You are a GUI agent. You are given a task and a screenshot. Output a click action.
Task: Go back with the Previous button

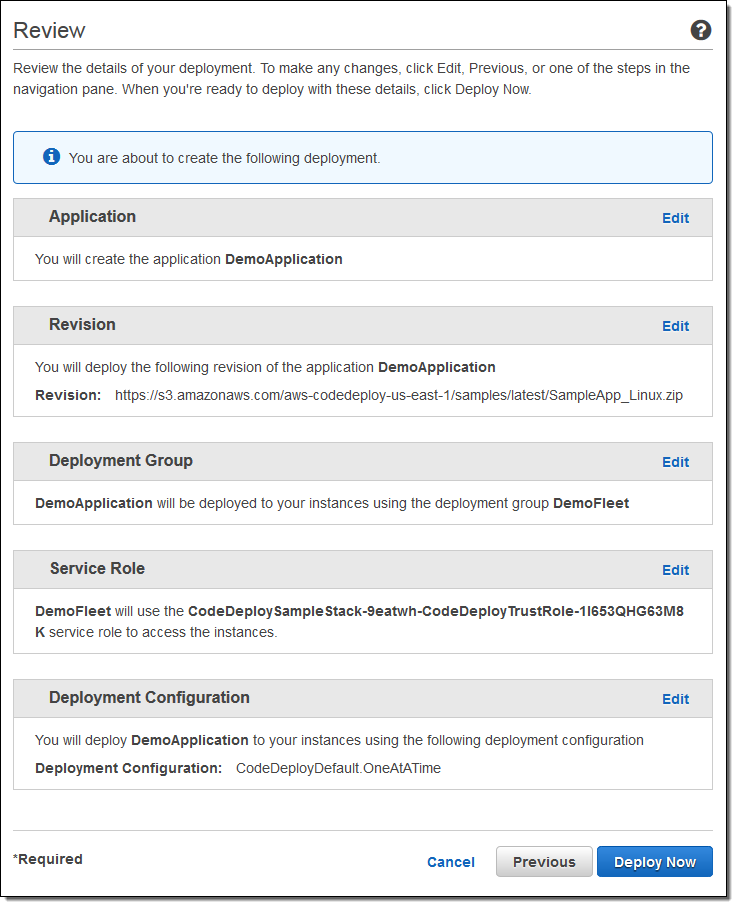(x=544, y=862)
